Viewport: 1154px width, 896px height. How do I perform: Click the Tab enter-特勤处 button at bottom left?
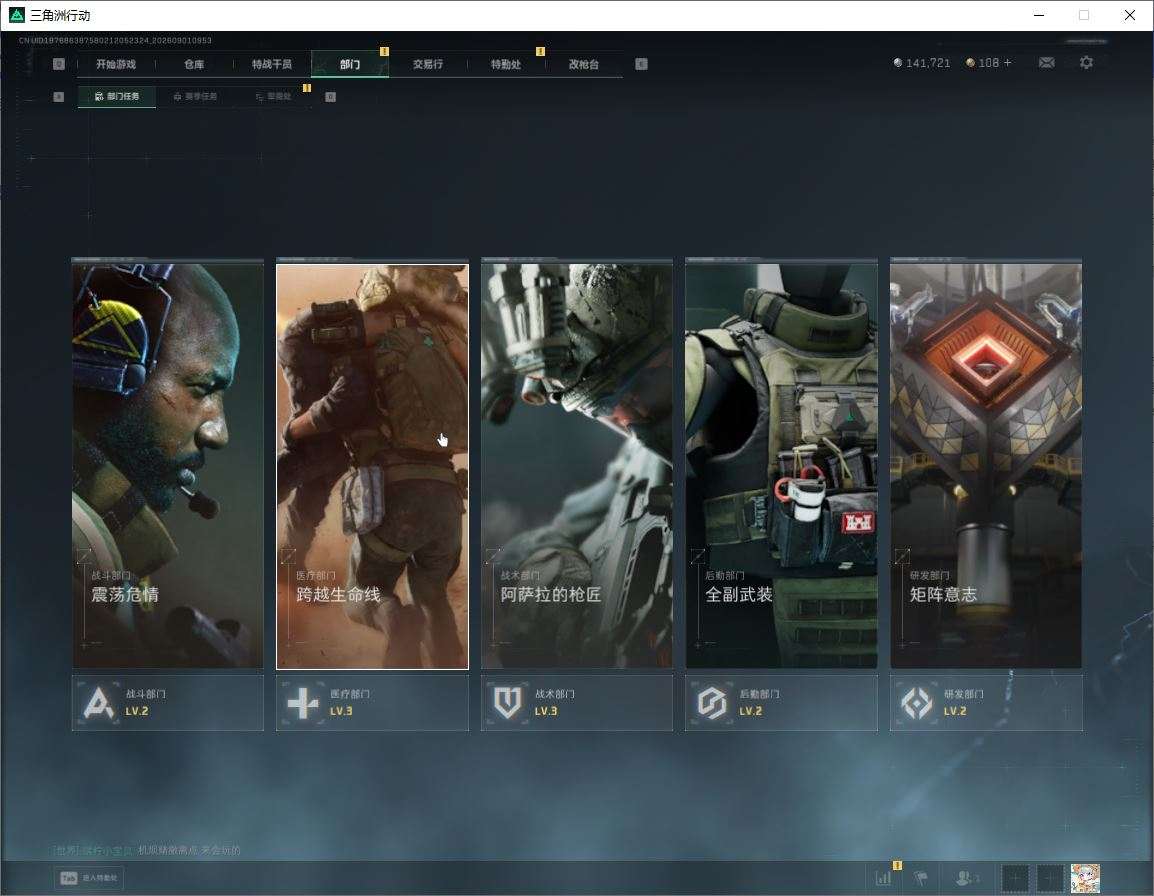pyautogui.click(x=89, y=878)
